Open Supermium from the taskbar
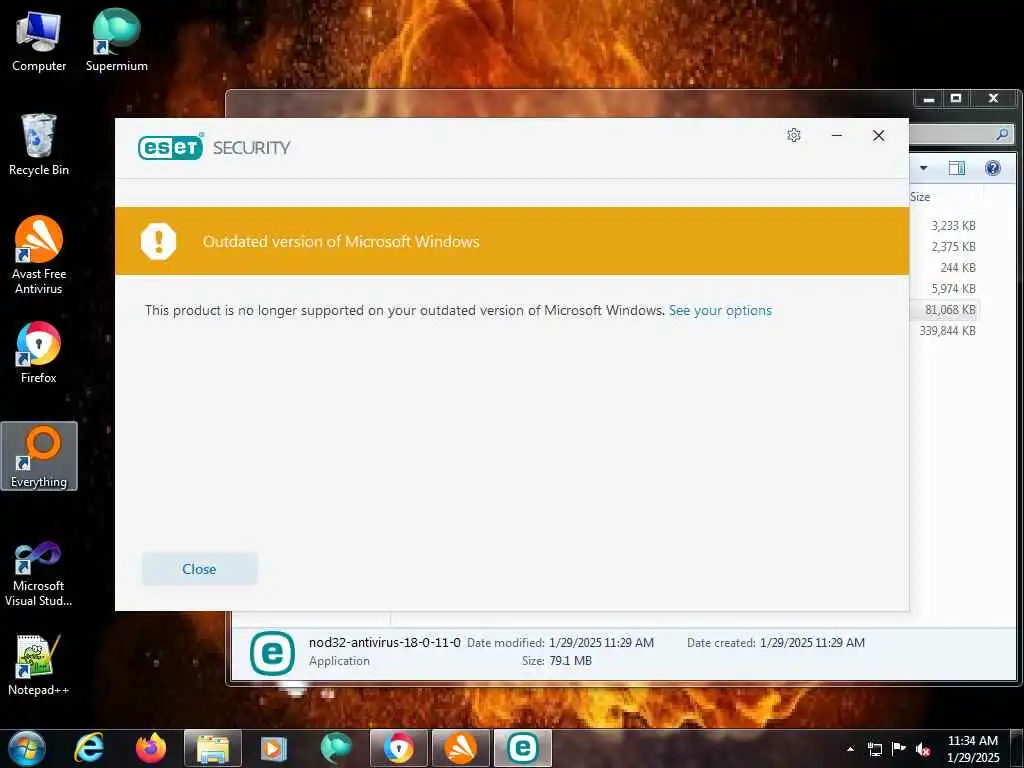The width and height of the screenshot is (1024, 768). coord(336,748)
